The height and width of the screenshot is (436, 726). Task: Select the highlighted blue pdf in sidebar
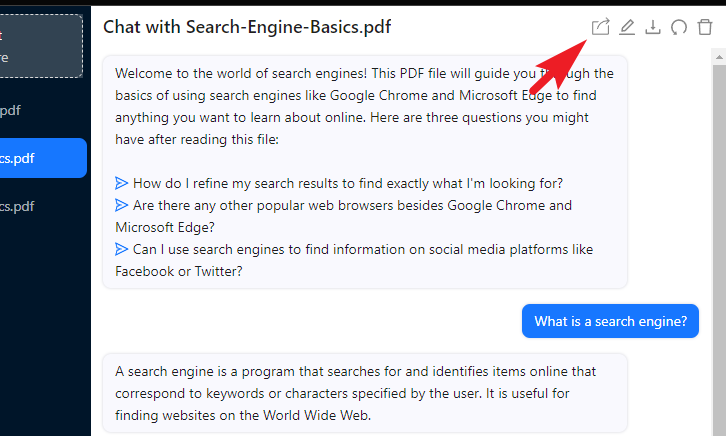coord(42,158)
